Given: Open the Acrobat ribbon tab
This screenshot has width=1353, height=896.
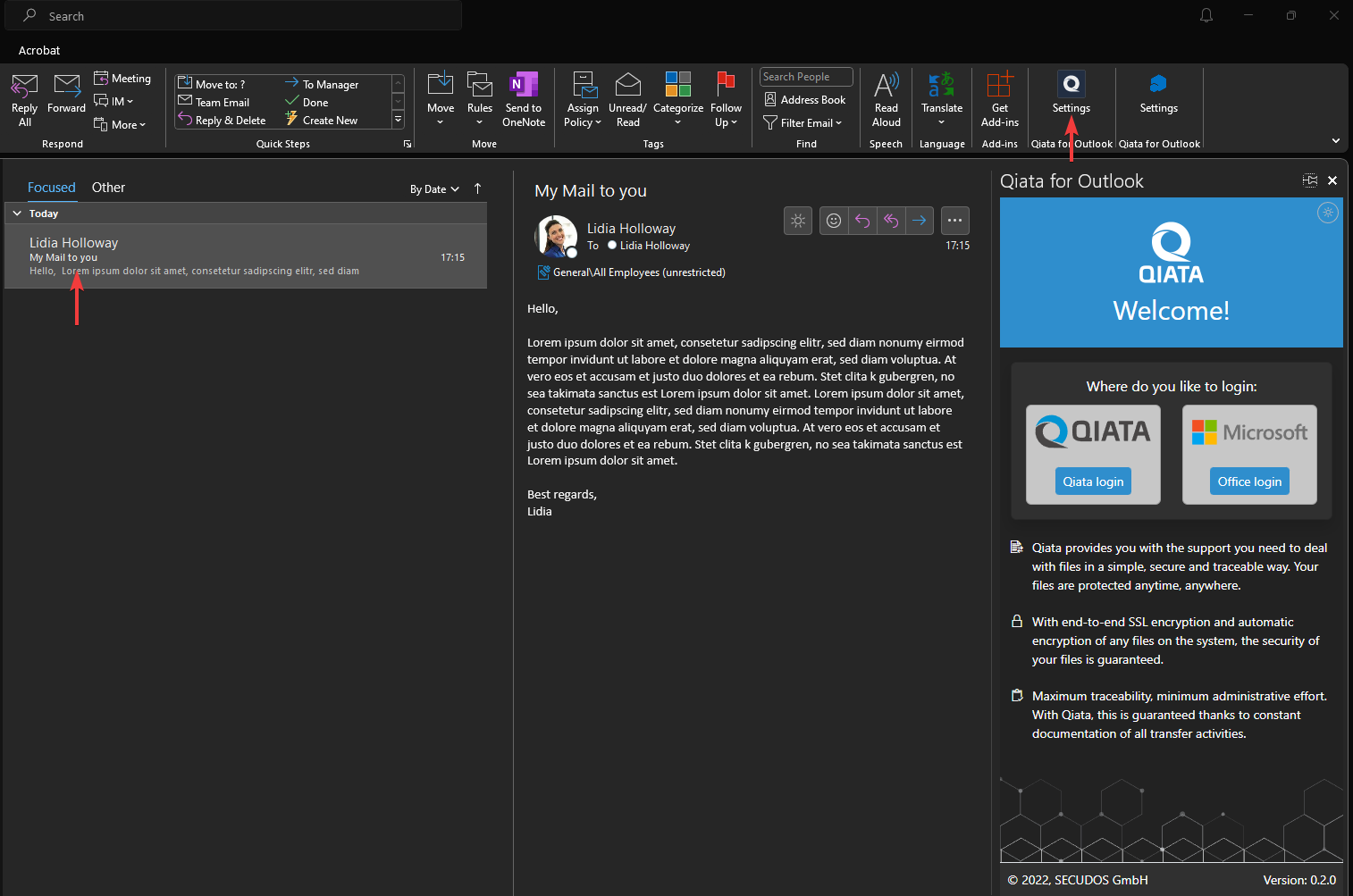Looking at the screenshot, I should click(39, 50).
